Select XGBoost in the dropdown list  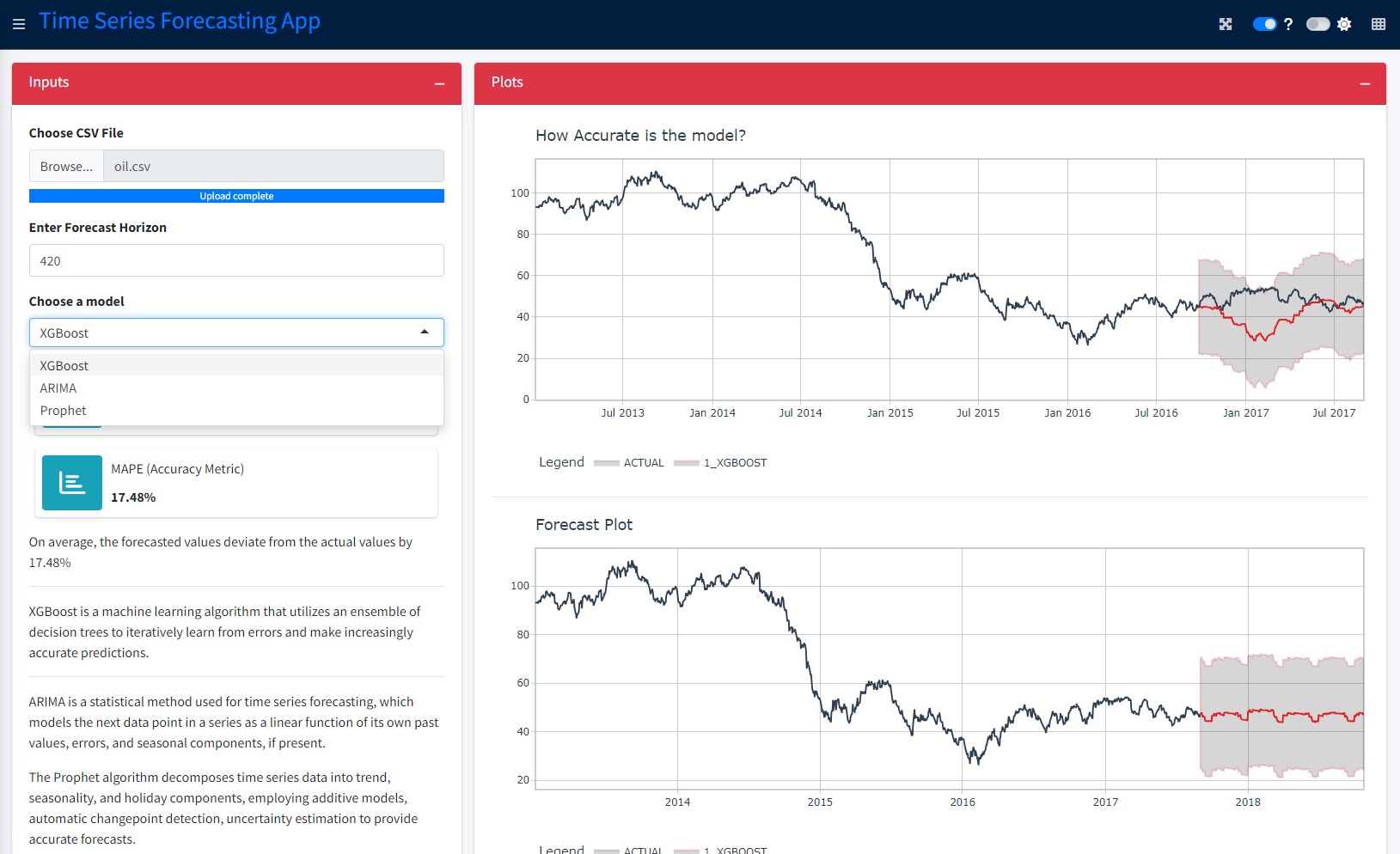(64, 365)
